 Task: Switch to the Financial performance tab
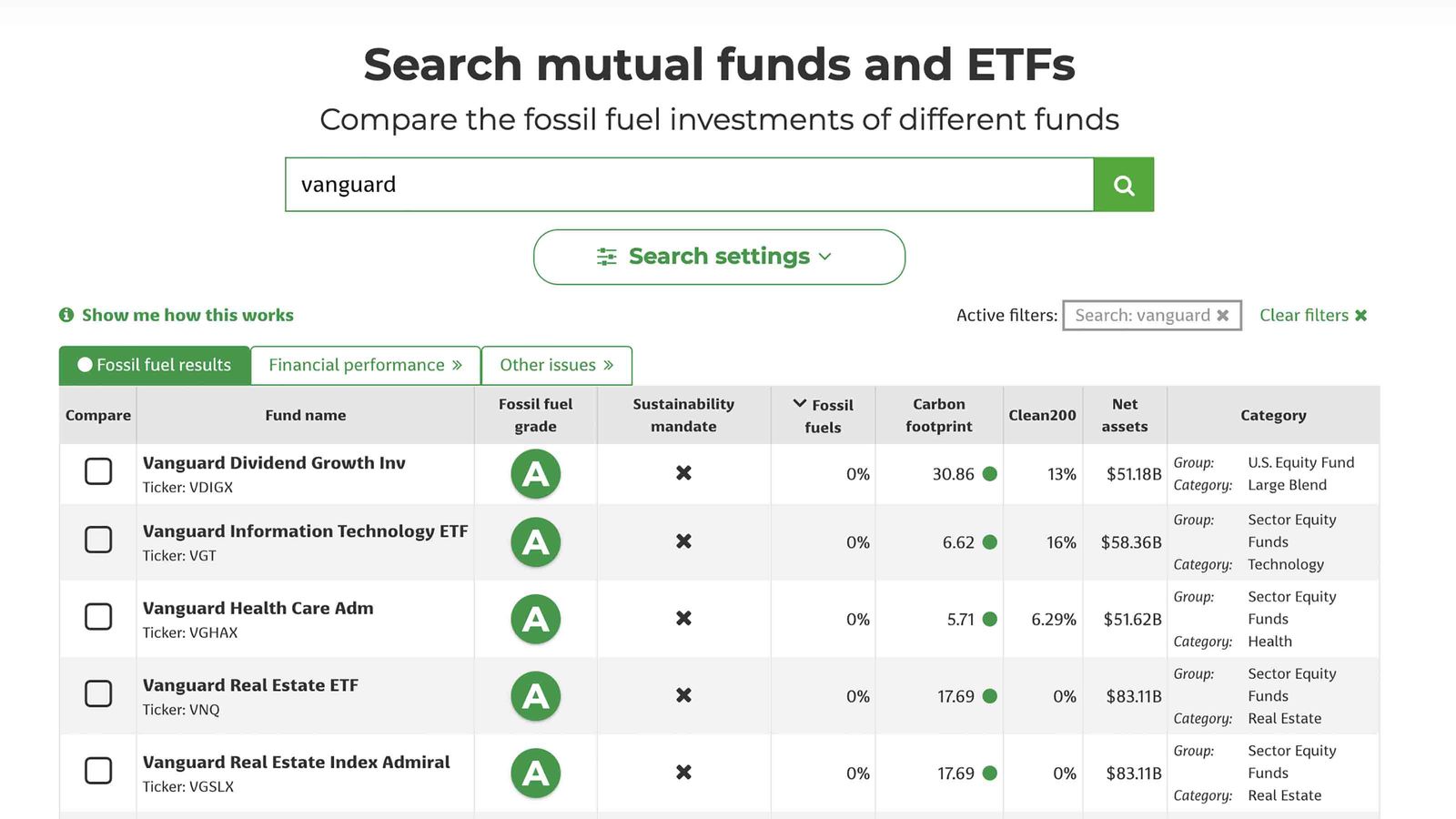point(364,365)
